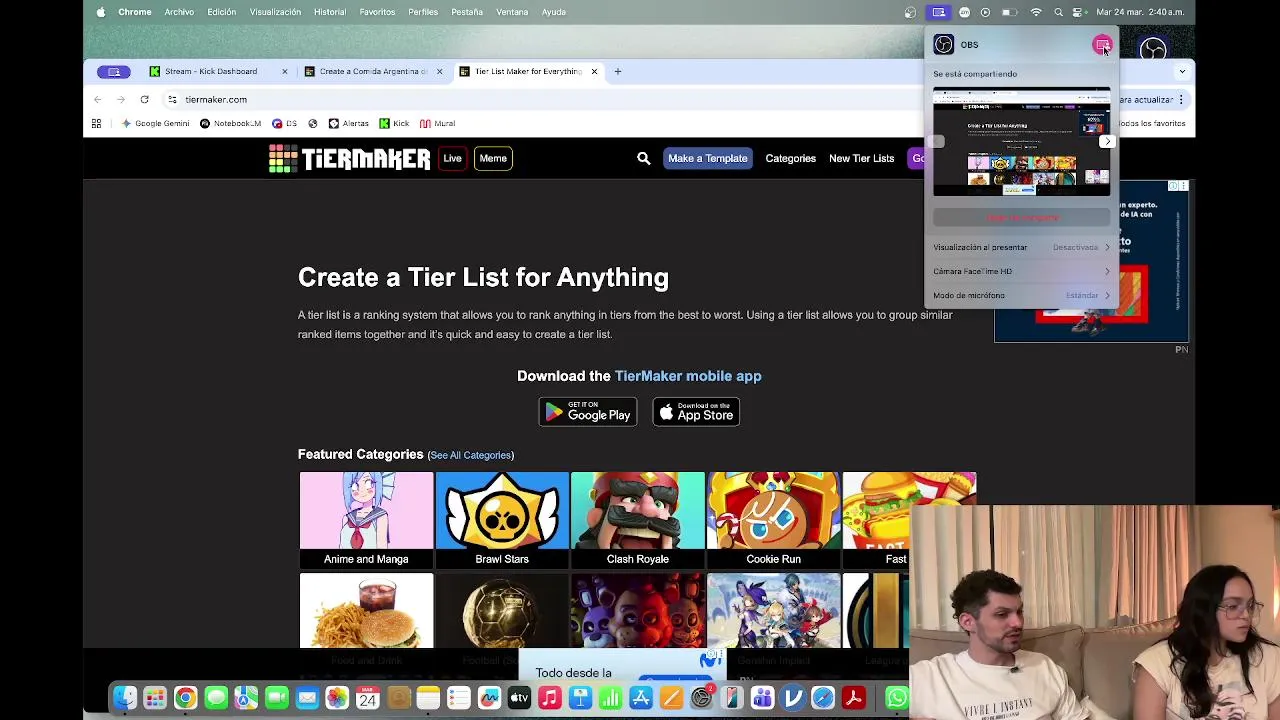The image size is (1280, 720).
Task: Open the Archivo menu
Action: (x=179, y=12)
